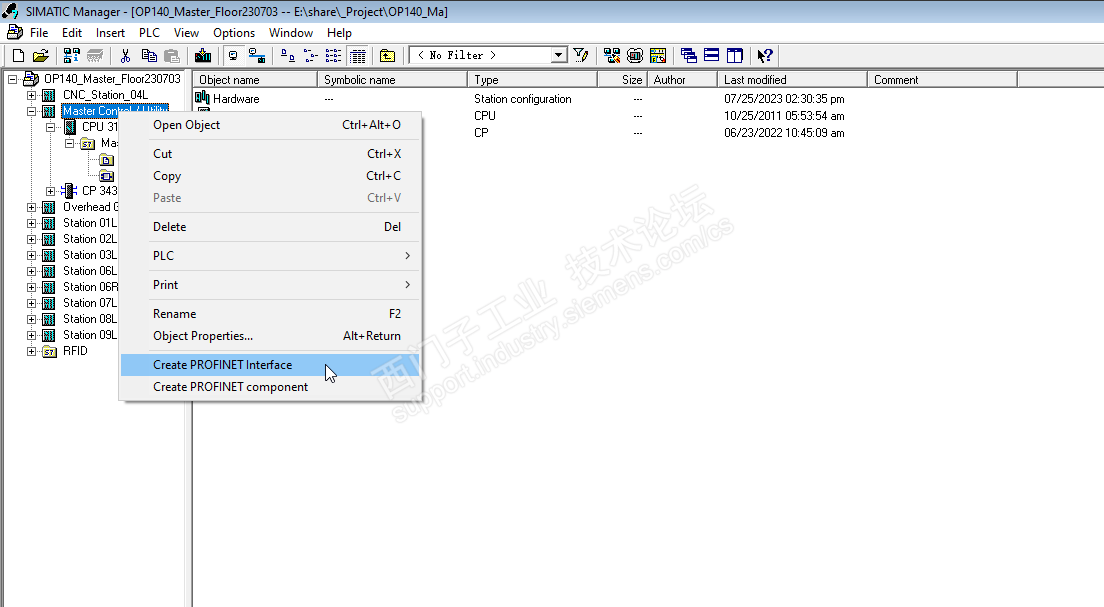The image size is (1104, 607).
Task: Choose Cut in context menu
Action: point(270,154)
